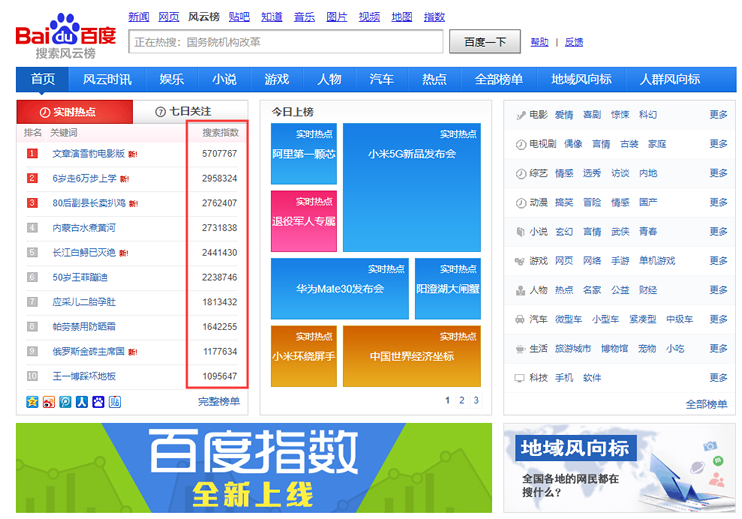Open 热点 in the navigation bar

[434, 79]
